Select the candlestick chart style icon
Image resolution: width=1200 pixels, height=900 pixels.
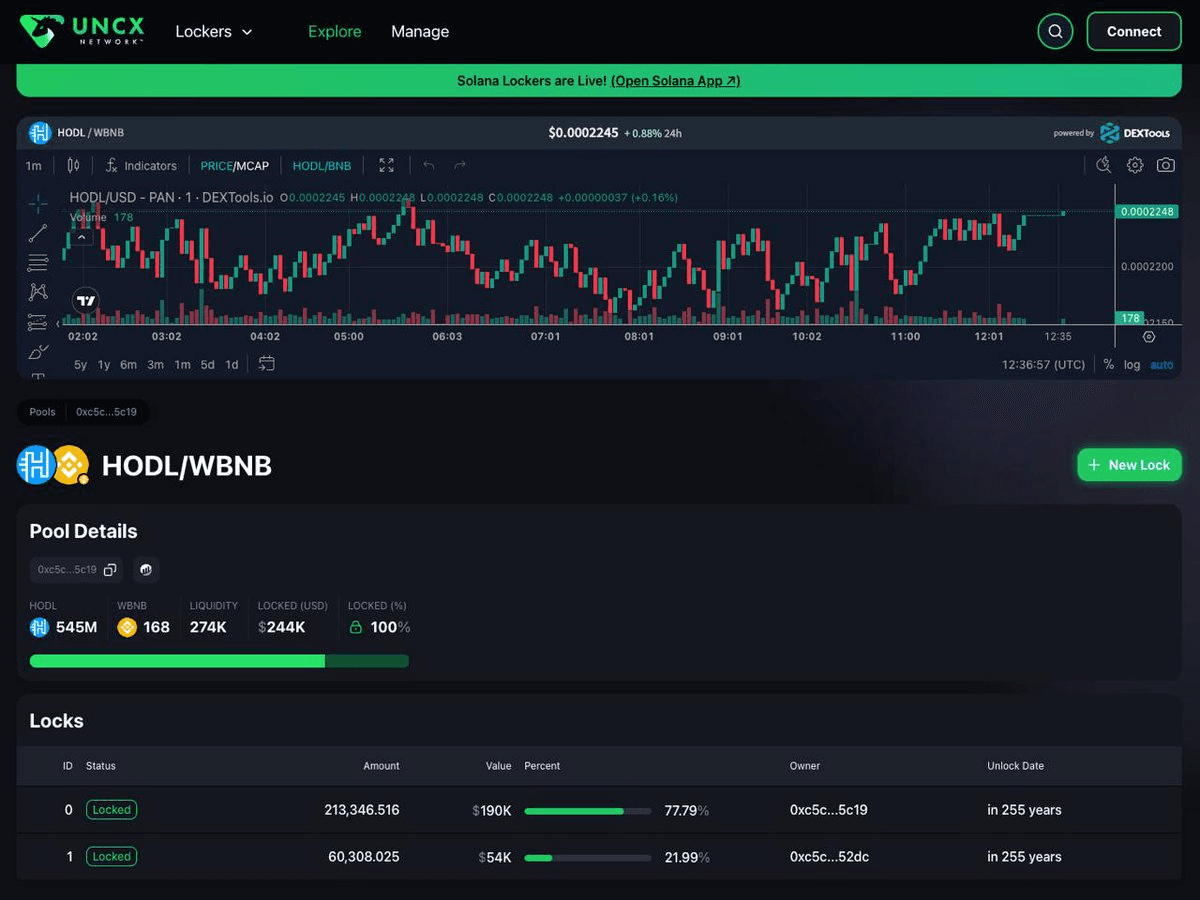73,165
